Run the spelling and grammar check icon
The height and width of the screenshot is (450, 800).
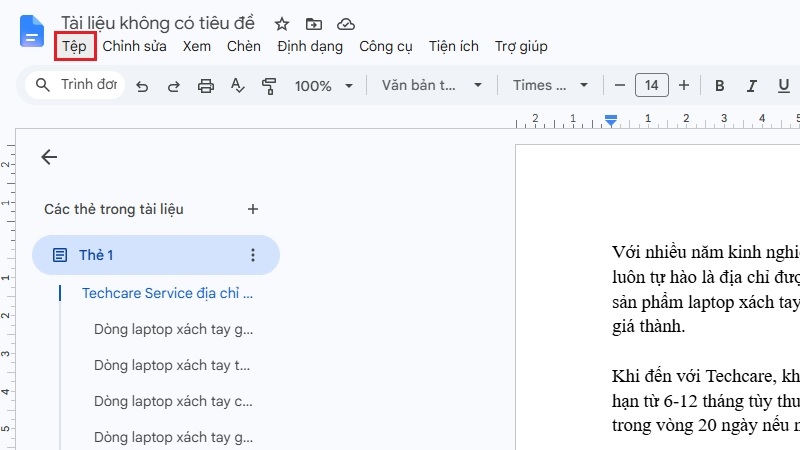click(237, 85)
